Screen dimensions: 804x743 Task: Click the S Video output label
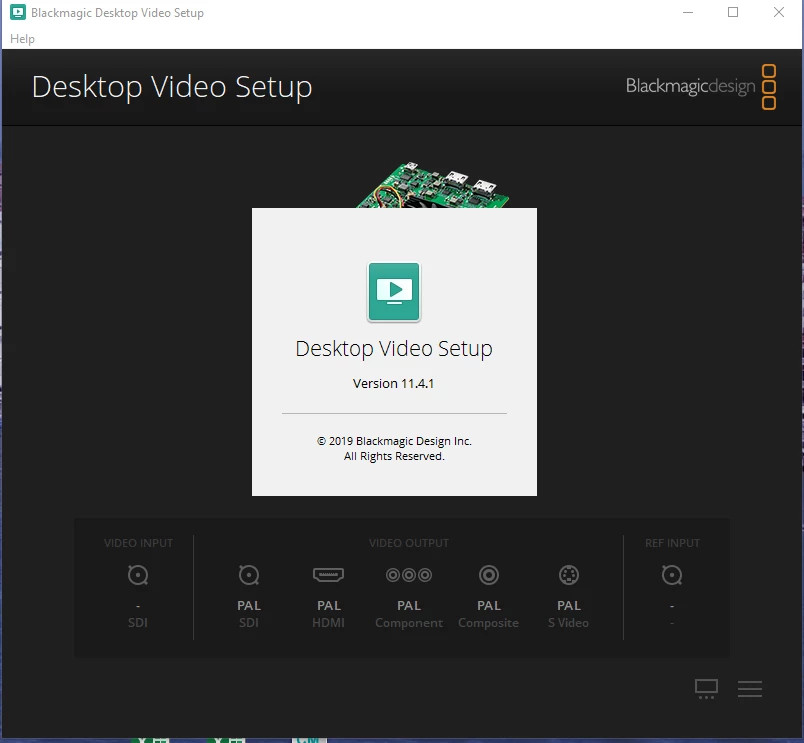click(568, 623)
